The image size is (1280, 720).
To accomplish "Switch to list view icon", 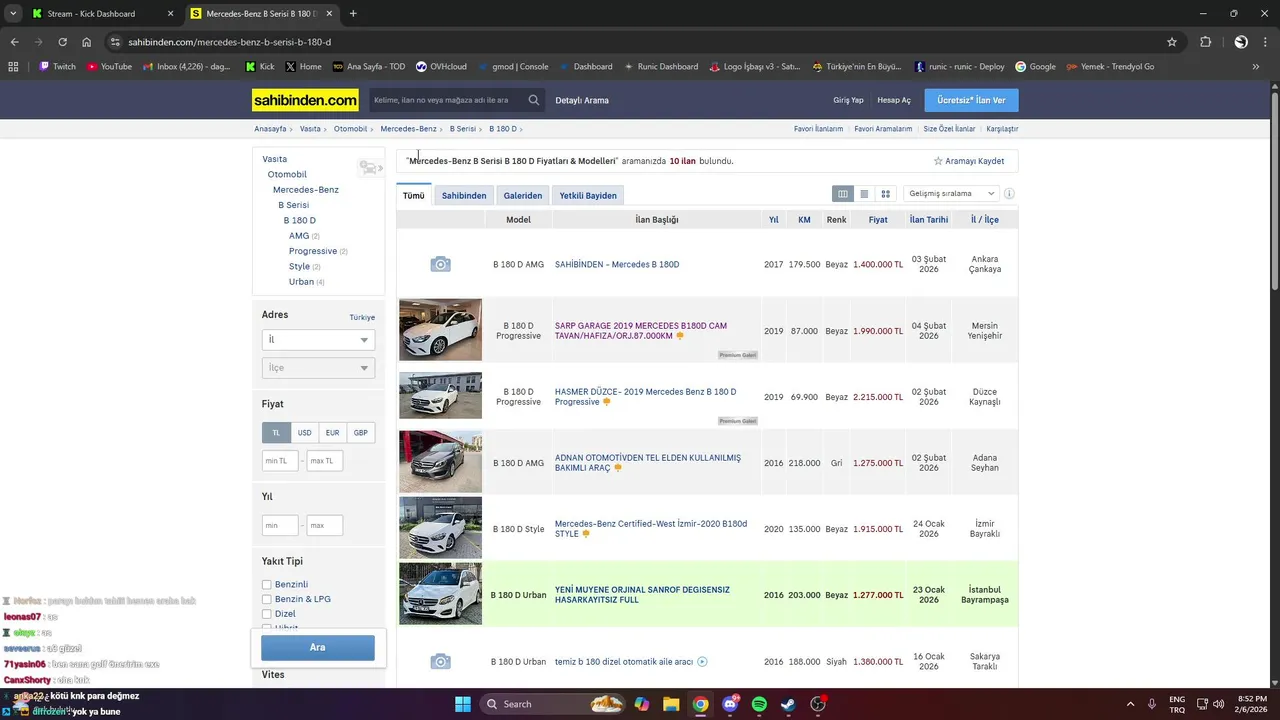I will pyautogui.click(x=864, y=194).
